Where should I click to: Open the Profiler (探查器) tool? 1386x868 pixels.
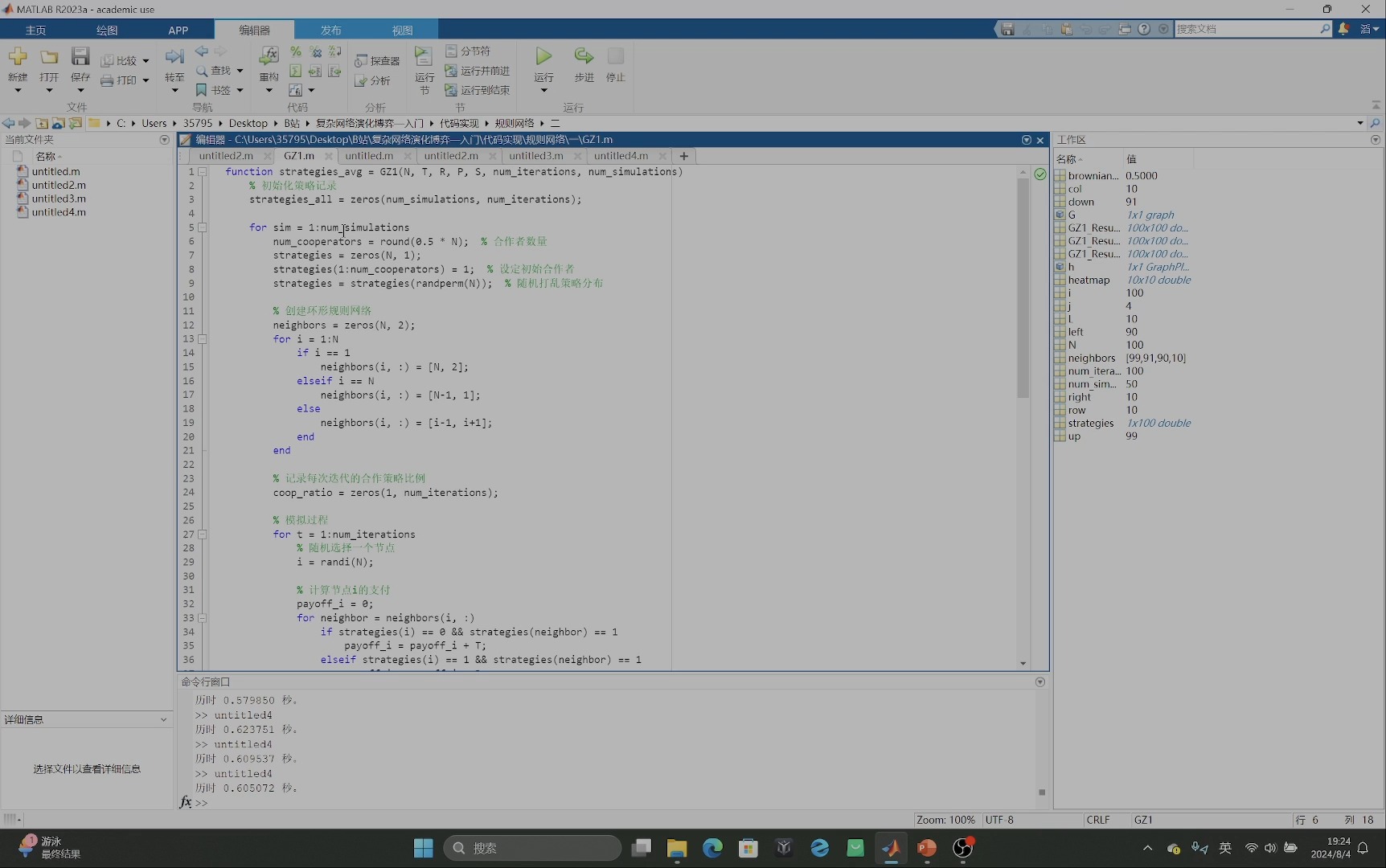377,61
